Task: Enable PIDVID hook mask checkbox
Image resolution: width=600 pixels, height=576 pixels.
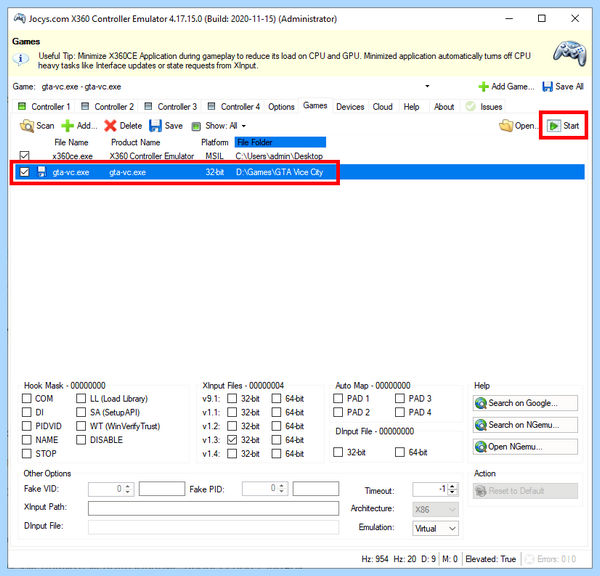Action: point(26,426)
